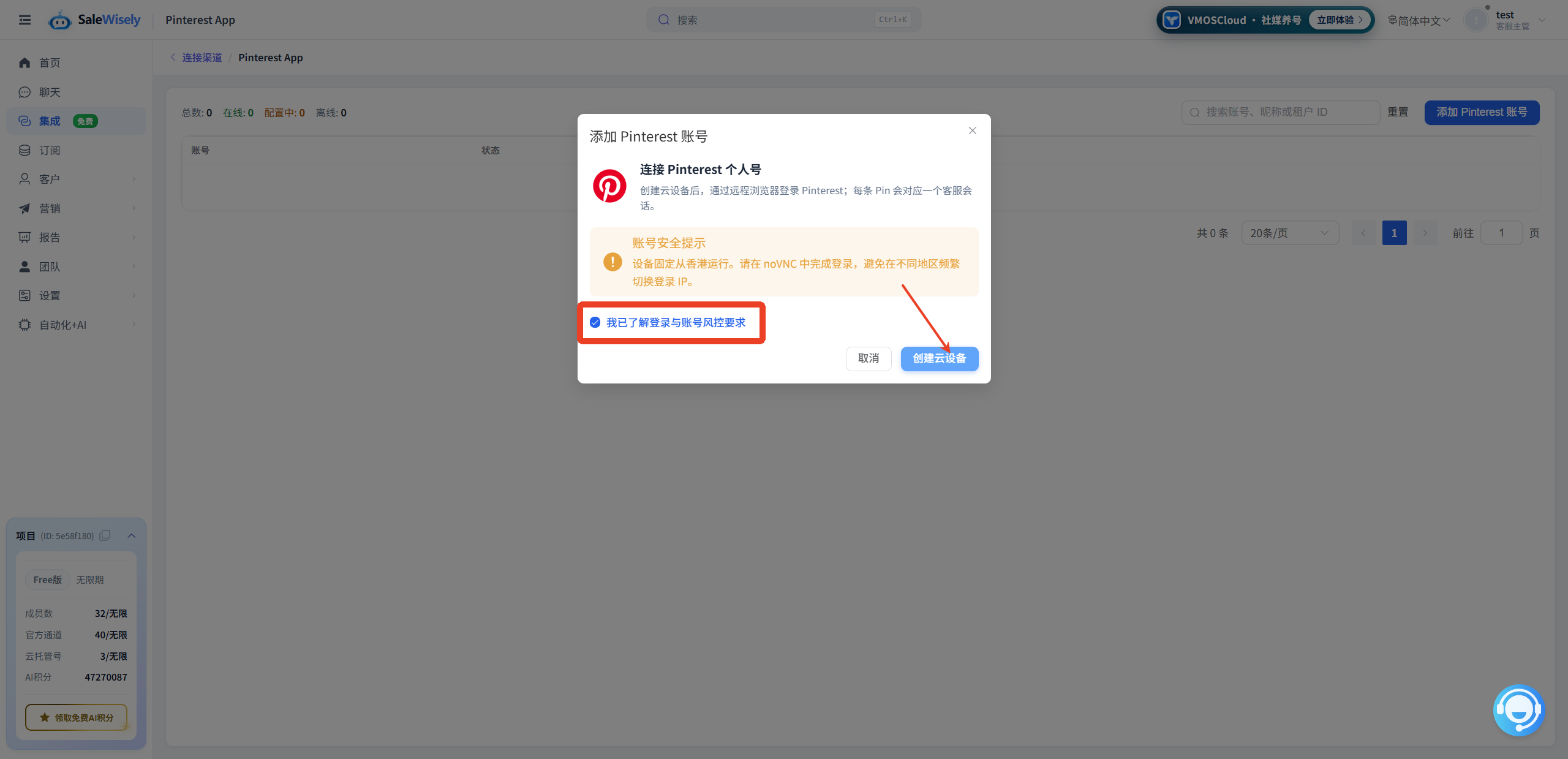Image resolution: width=1568 pixels, height=759 pixels.
Task: Focus the 前往 page number input
Action: click(1501, 233)
